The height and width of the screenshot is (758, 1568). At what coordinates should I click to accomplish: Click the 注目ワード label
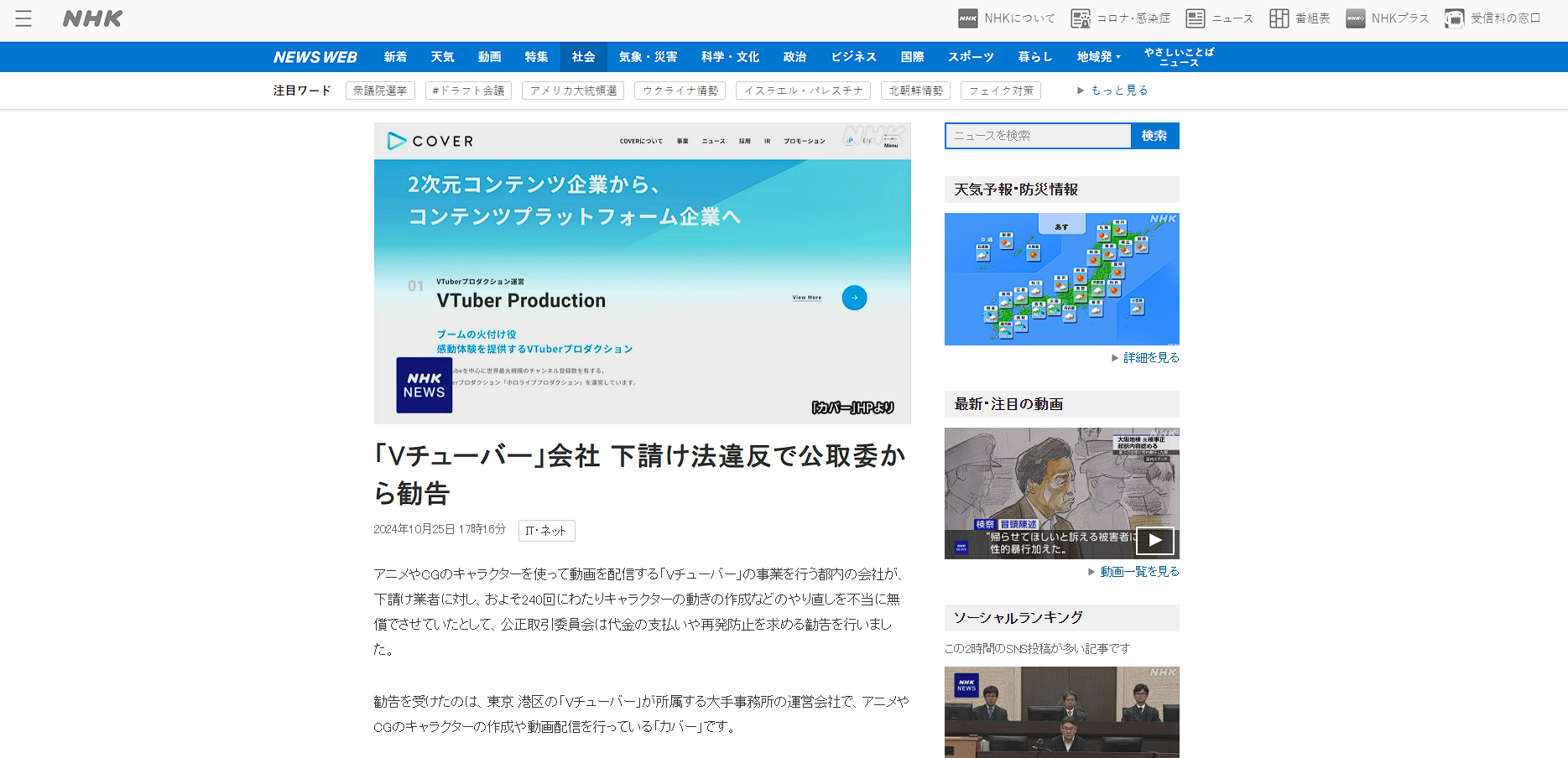click(302, 91)
